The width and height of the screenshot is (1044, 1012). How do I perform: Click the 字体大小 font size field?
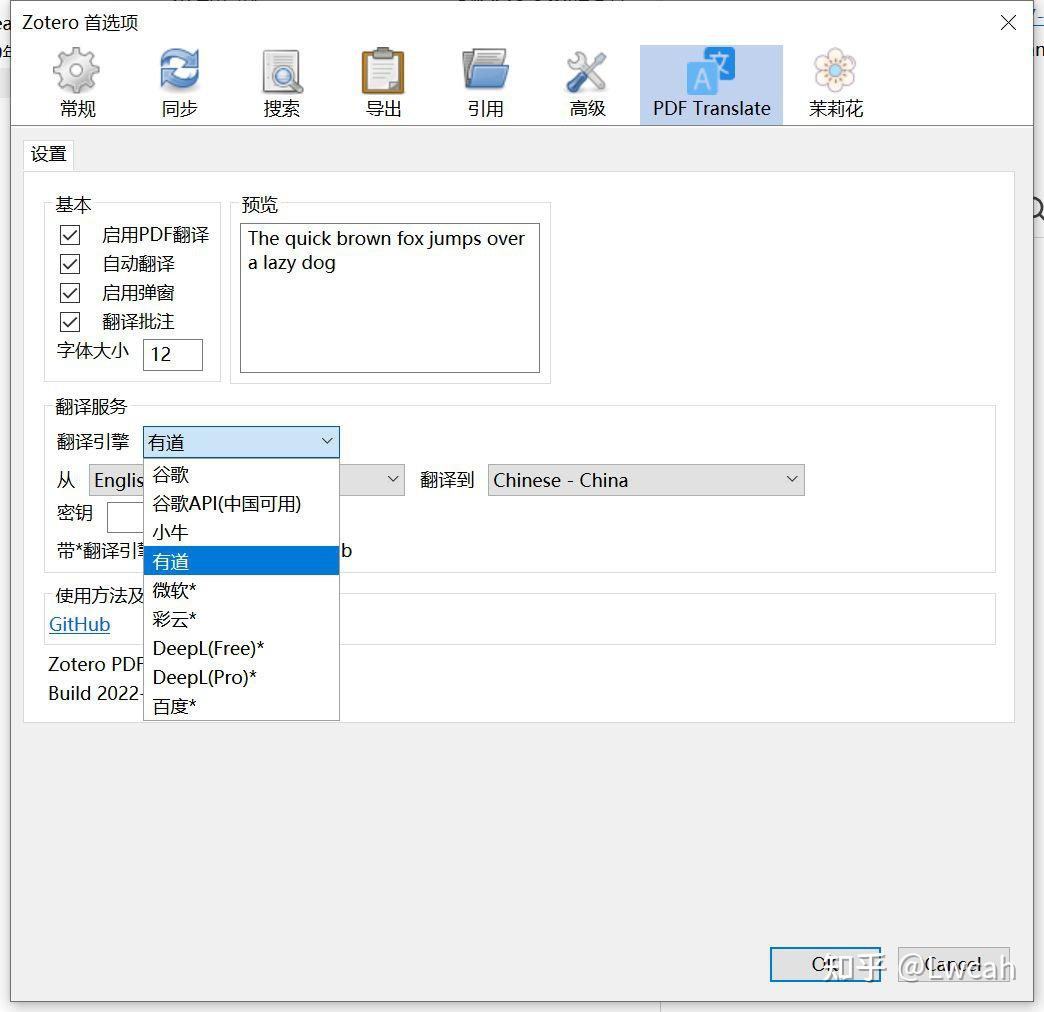click(x=173, y=354)
